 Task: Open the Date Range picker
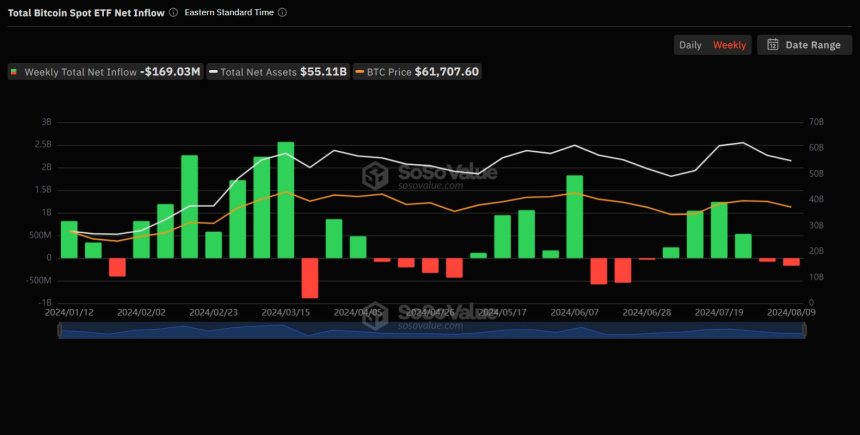(x=803, y=45)
